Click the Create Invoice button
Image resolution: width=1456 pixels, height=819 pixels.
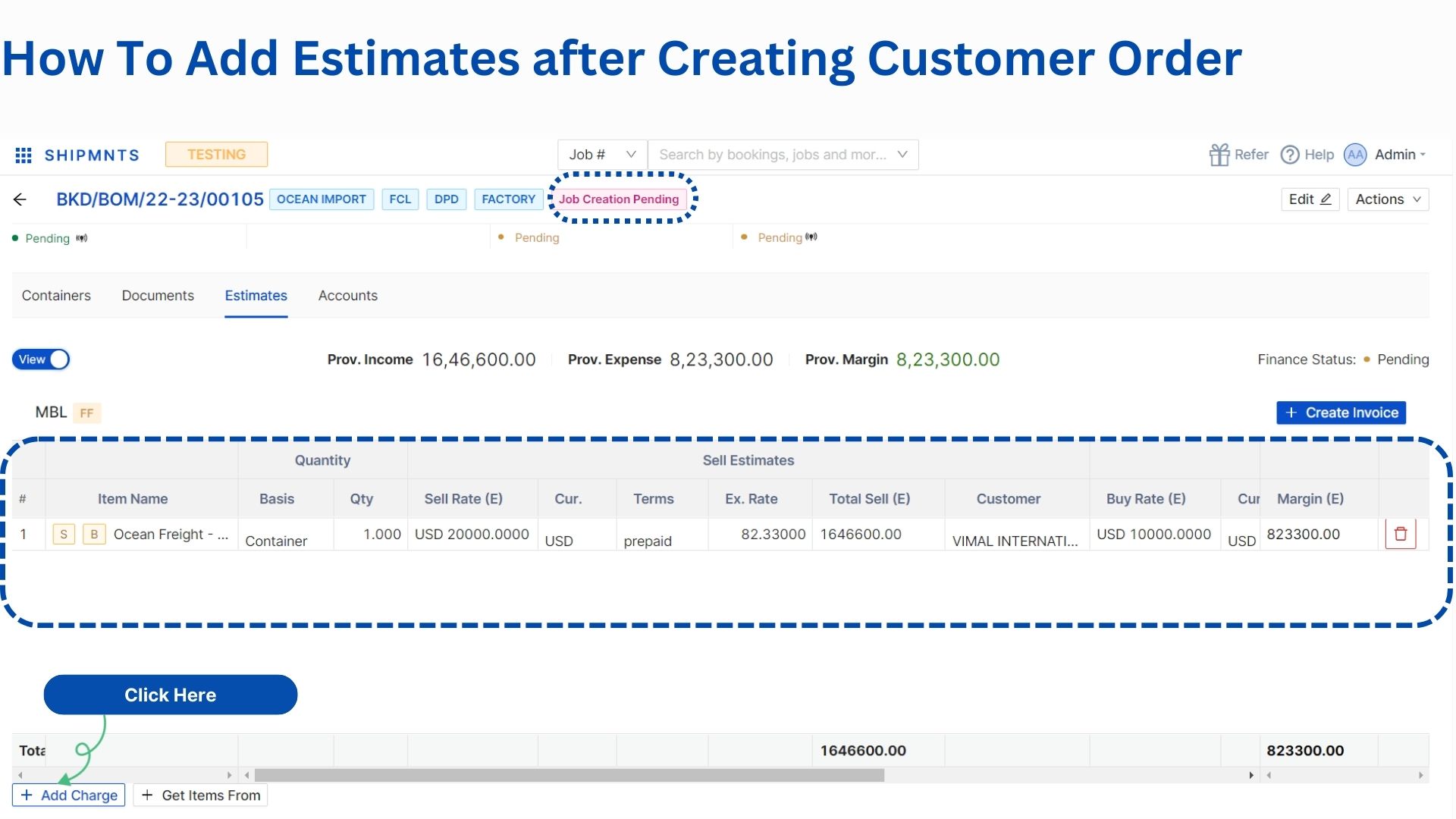(x=1342, y=412)
